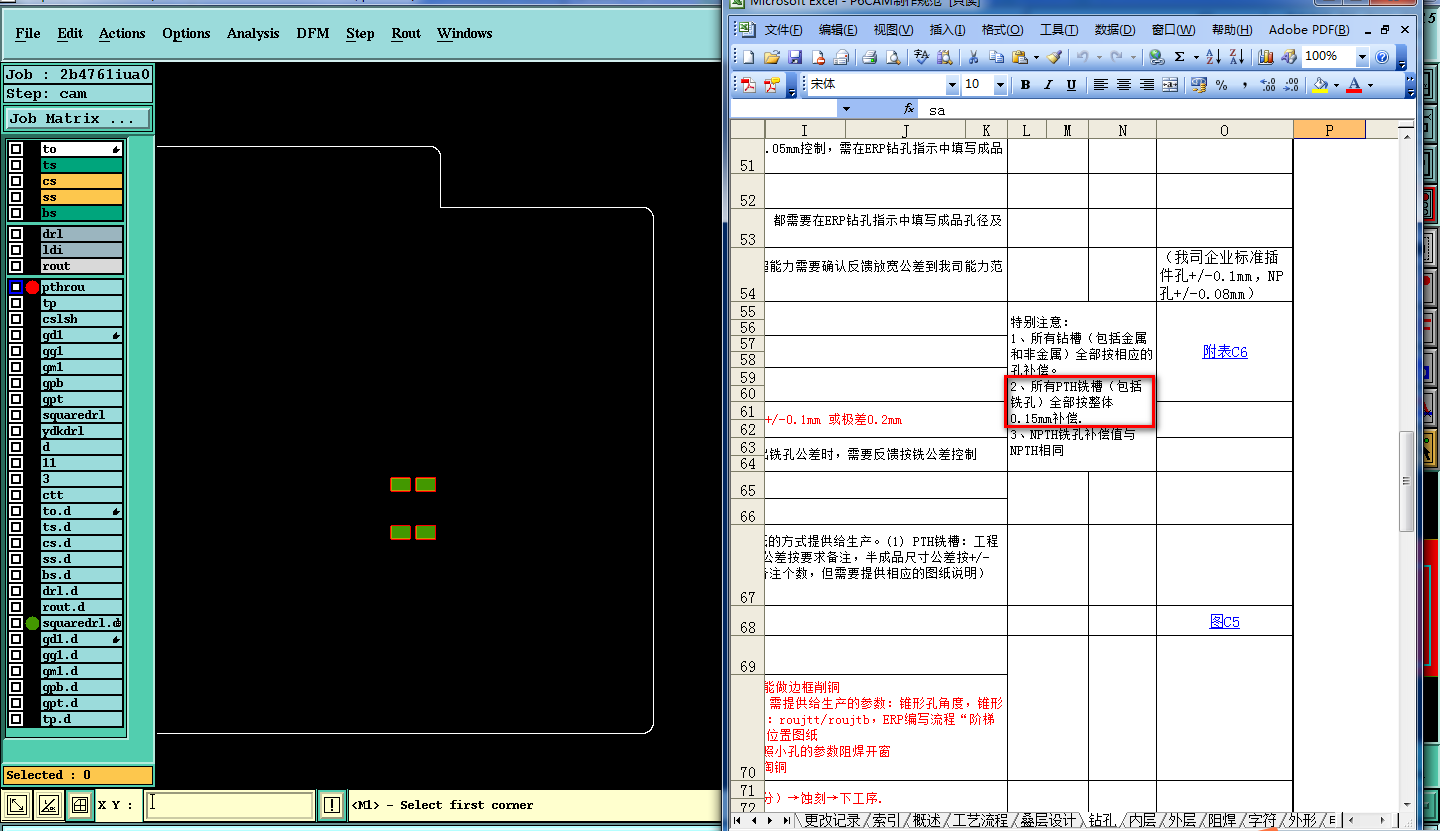Toggle the checkbox for the ts layer
Viewport: 1440px width, 831px height.
[16, 165]
